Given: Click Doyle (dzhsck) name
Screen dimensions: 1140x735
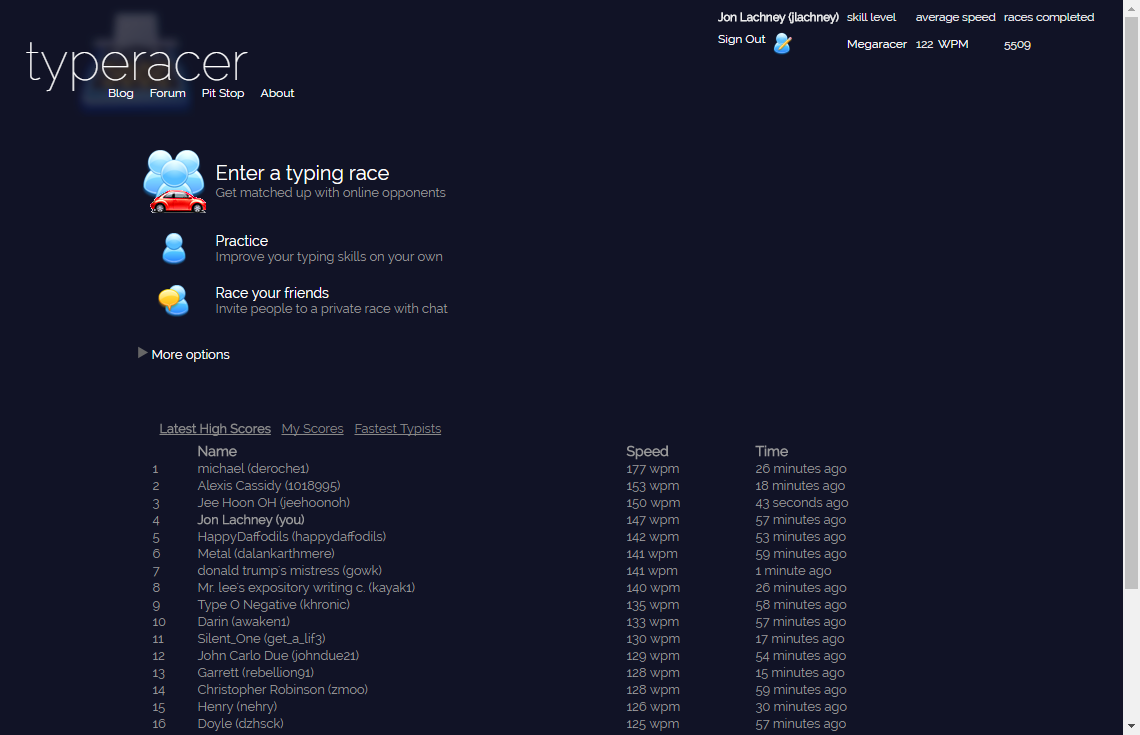Looking at the screenshot, I should click(x=240, y=724).
